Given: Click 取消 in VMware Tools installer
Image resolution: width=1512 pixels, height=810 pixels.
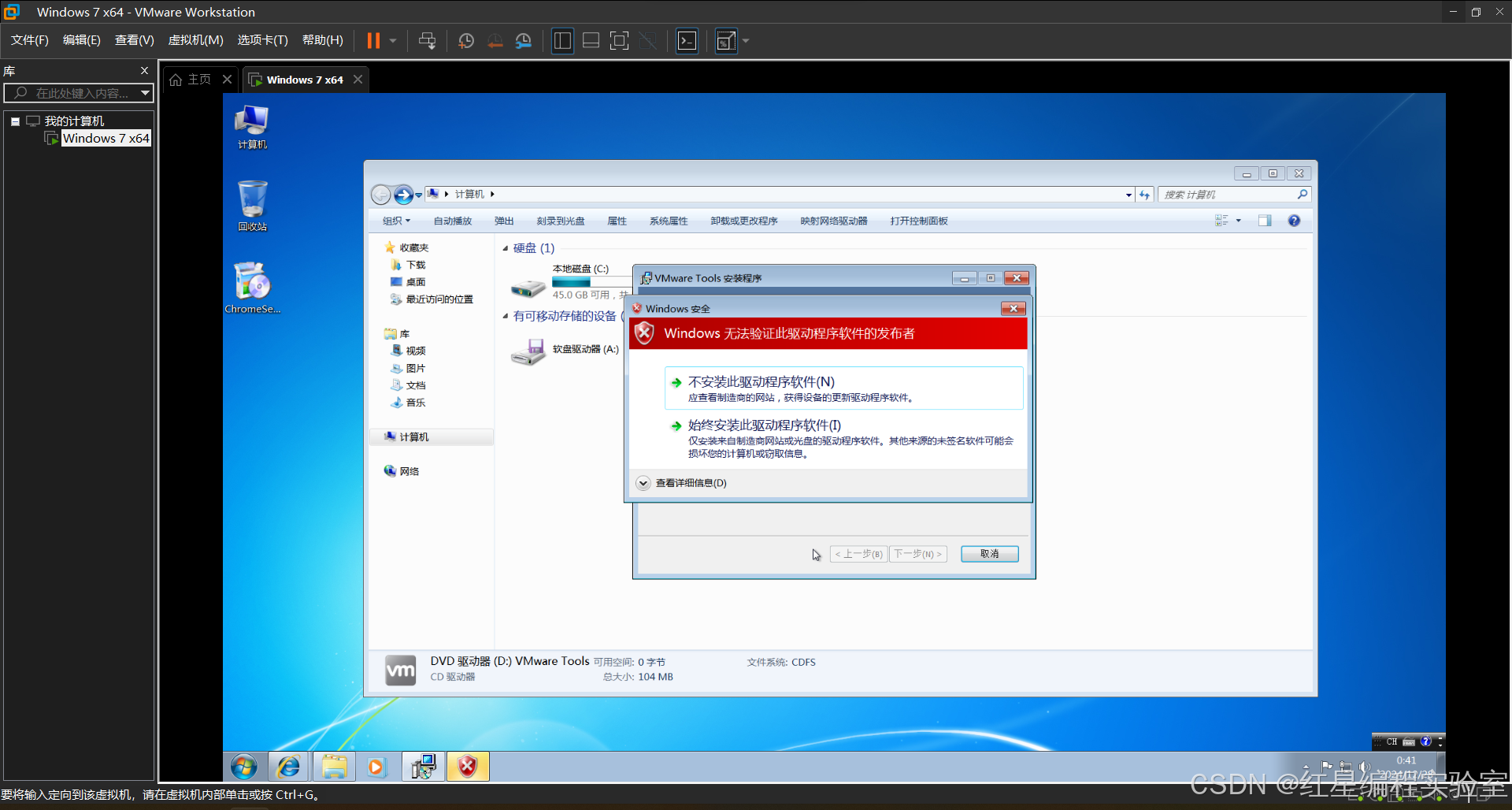Looking at the screenshot, I should click(x=990, y=554).
